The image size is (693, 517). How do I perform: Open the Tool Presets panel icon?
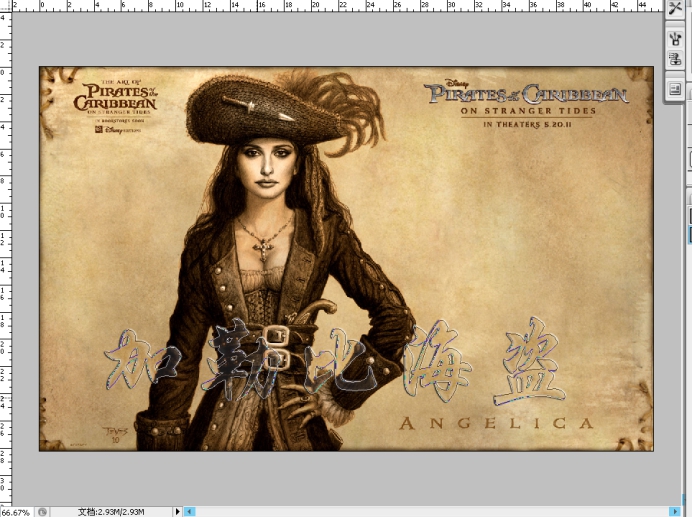(675, 8)
